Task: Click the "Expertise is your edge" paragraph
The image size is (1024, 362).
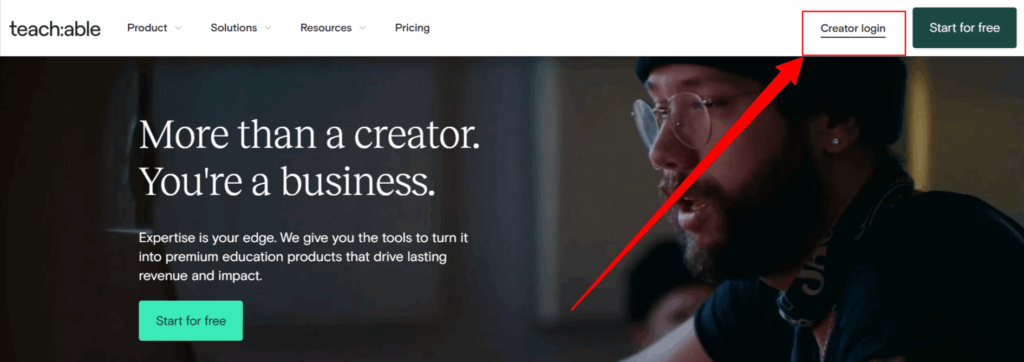Action: [303, 257]
